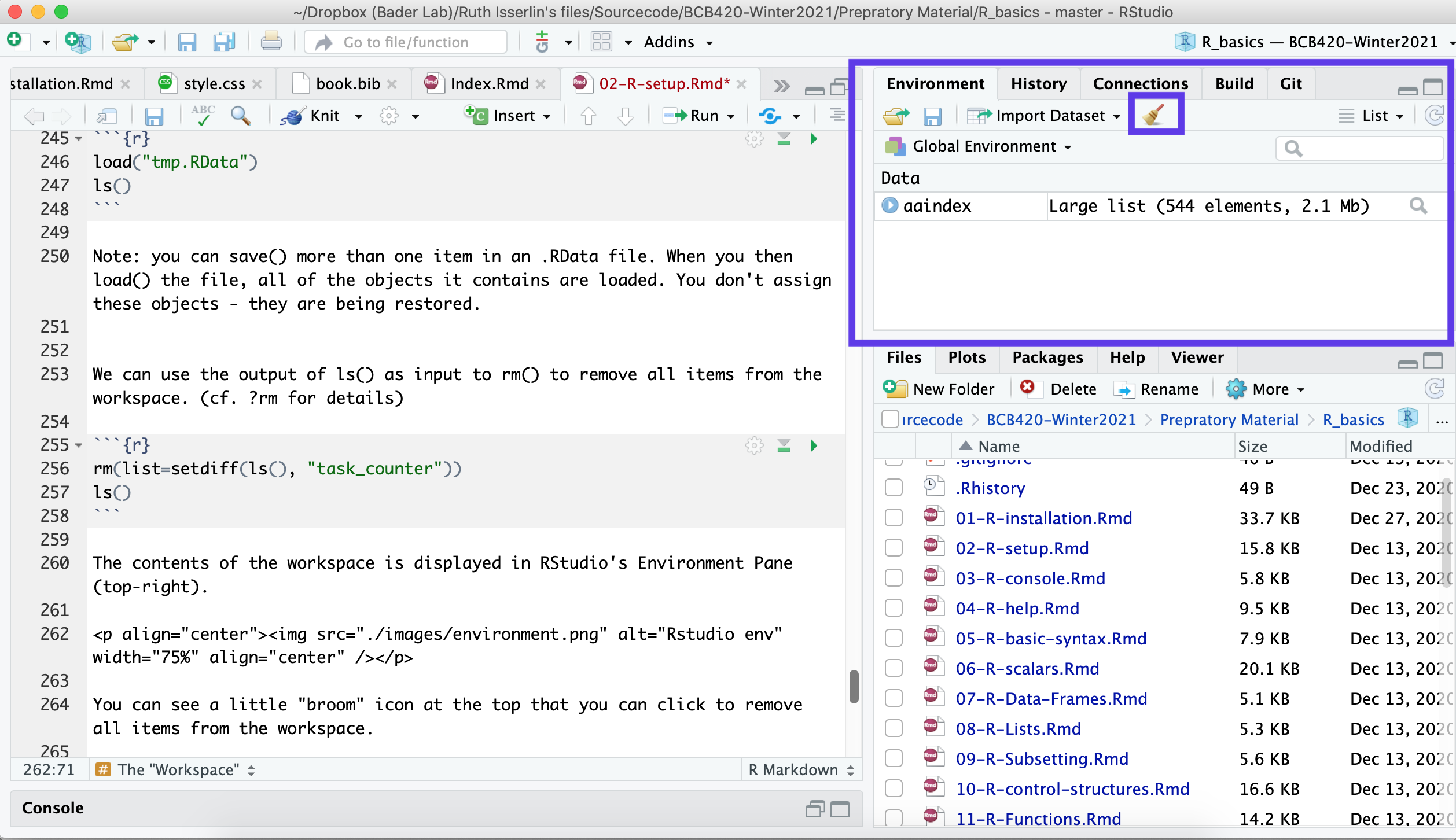Open the Index.Rmd editor tab
The height and width of the screenshot is (840, 1456).
[x=489, y=84]
